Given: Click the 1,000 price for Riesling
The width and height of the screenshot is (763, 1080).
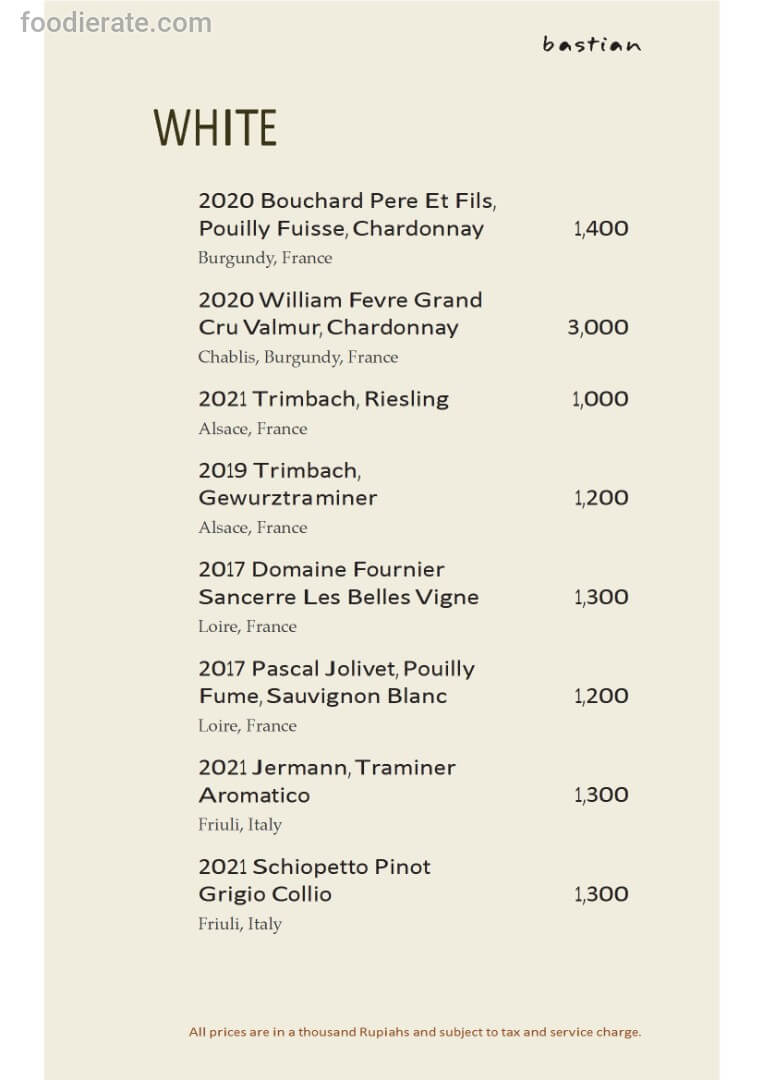Looking at the screenshot, I should [x=600, y=399].
